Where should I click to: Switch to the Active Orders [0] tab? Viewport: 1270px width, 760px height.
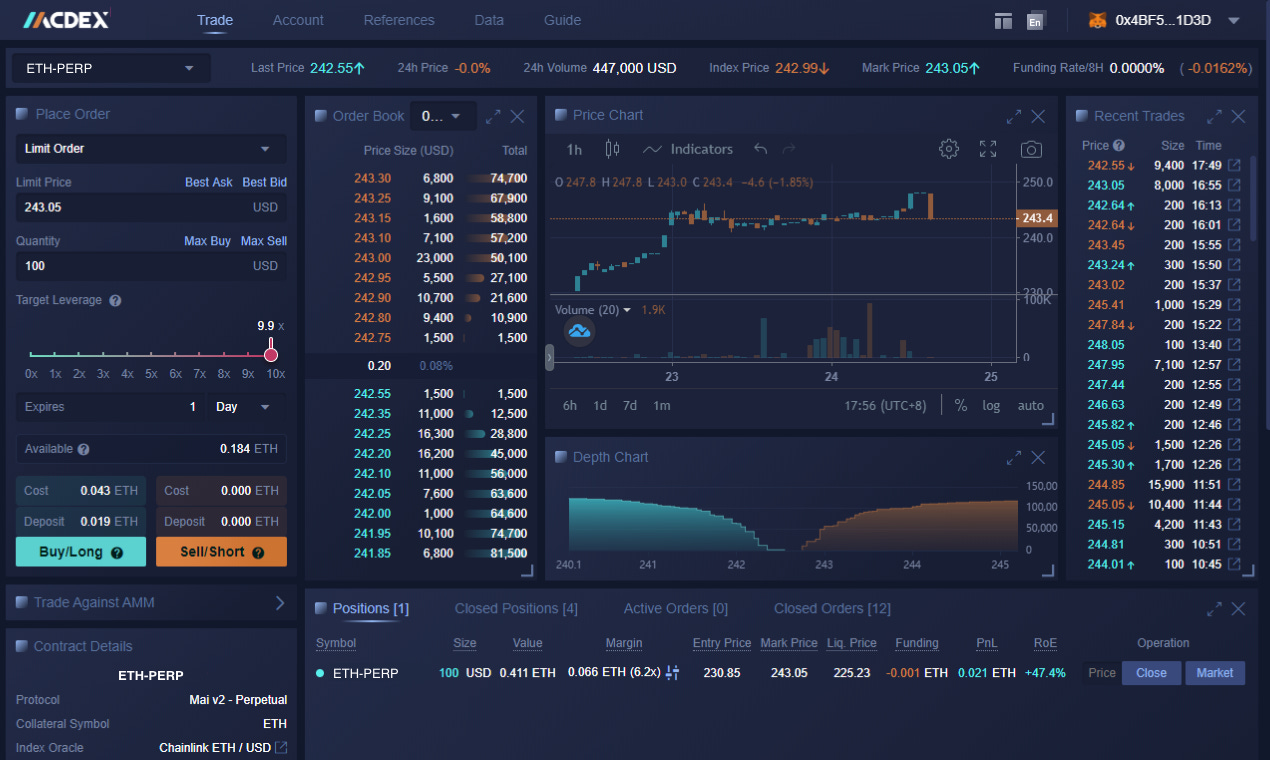(676, 608)
